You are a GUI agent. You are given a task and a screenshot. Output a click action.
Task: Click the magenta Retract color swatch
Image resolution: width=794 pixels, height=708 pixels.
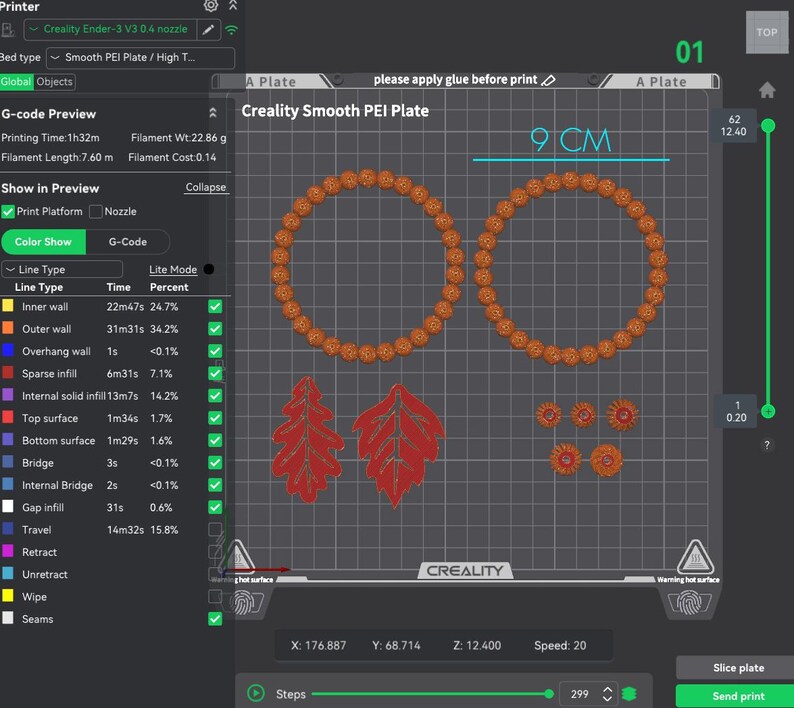tap(8, 550)
